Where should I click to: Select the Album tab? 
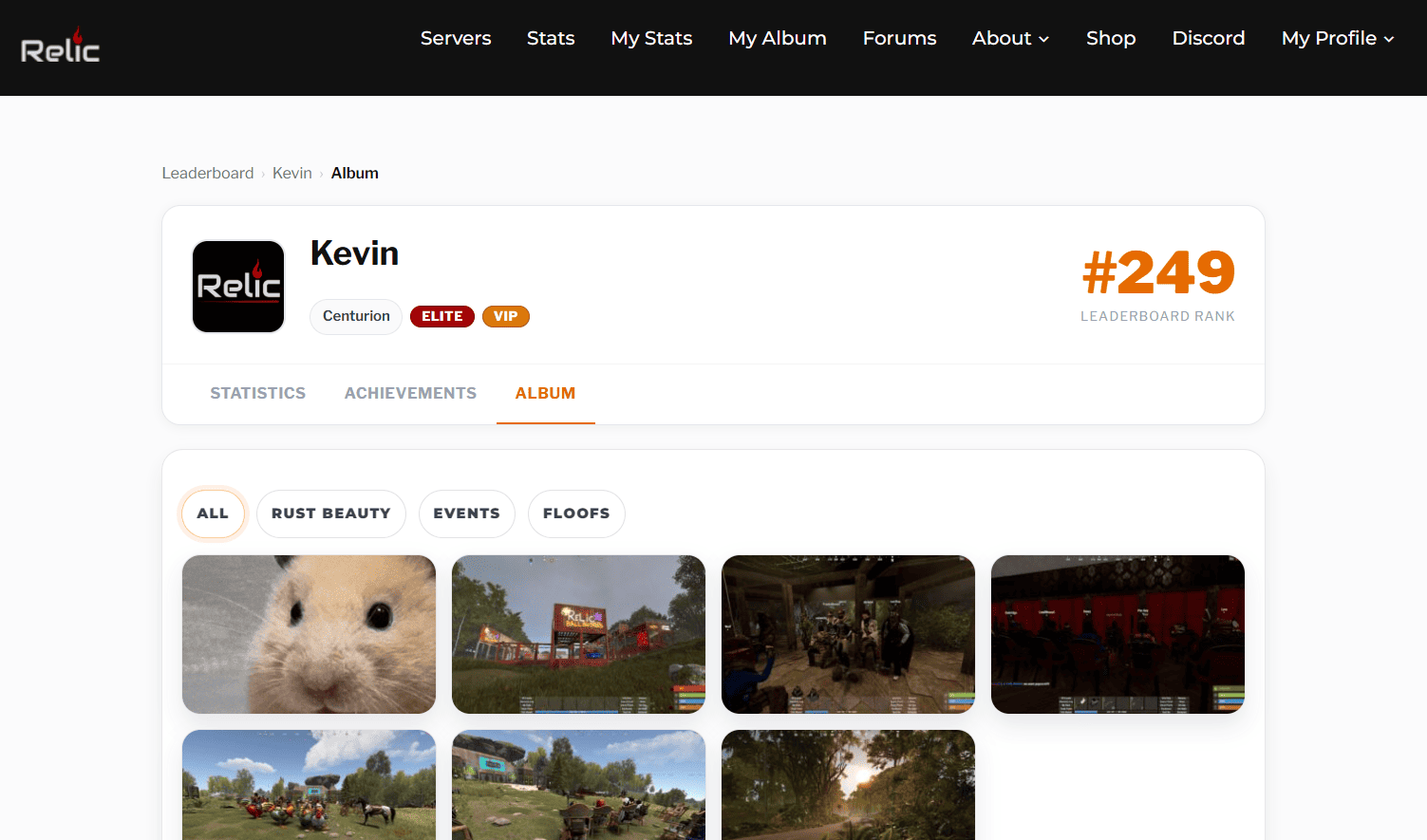pos(546,393)
